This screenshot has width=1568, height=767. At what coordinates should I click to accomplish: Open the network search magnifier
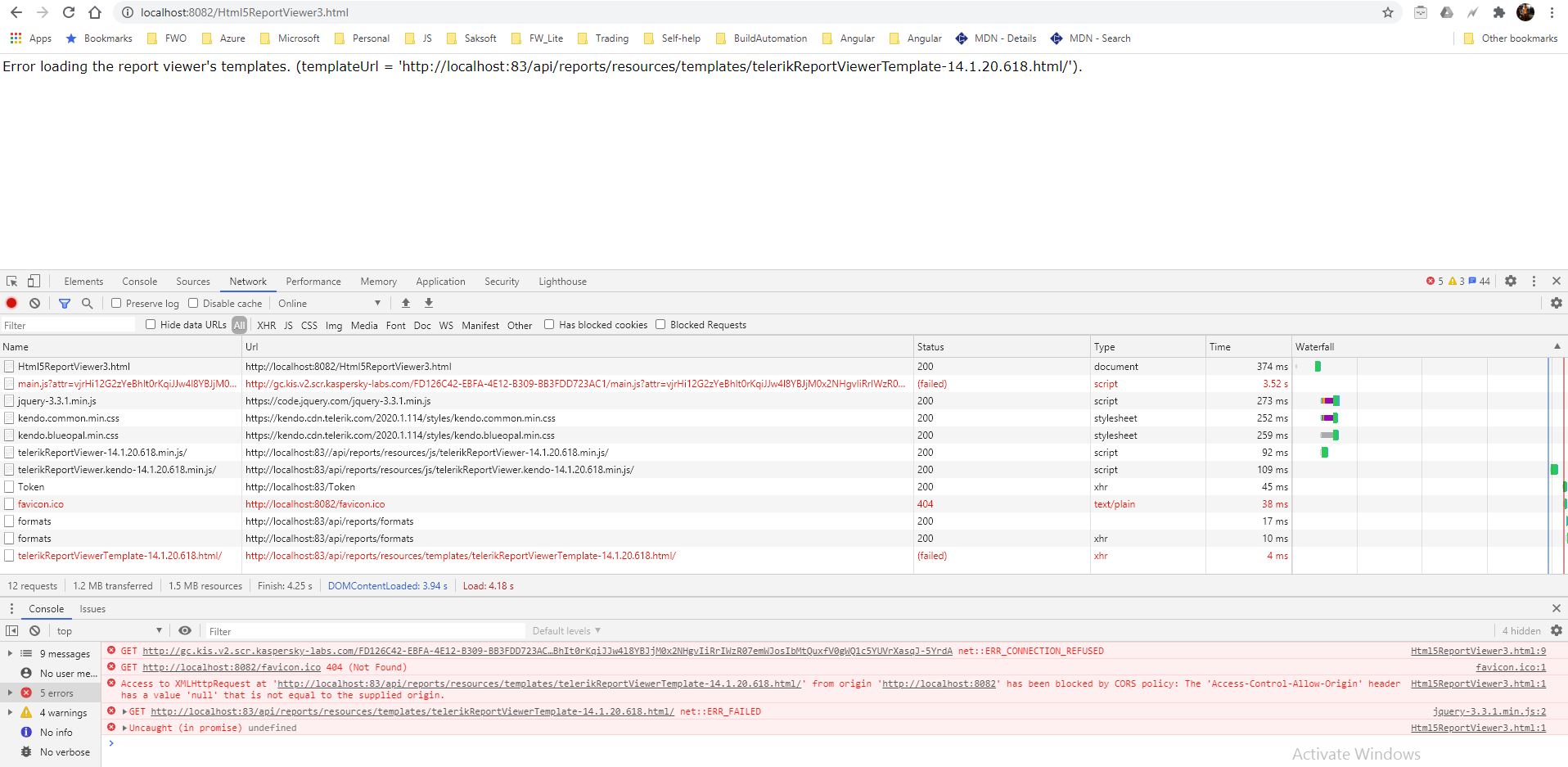point(88,303)
